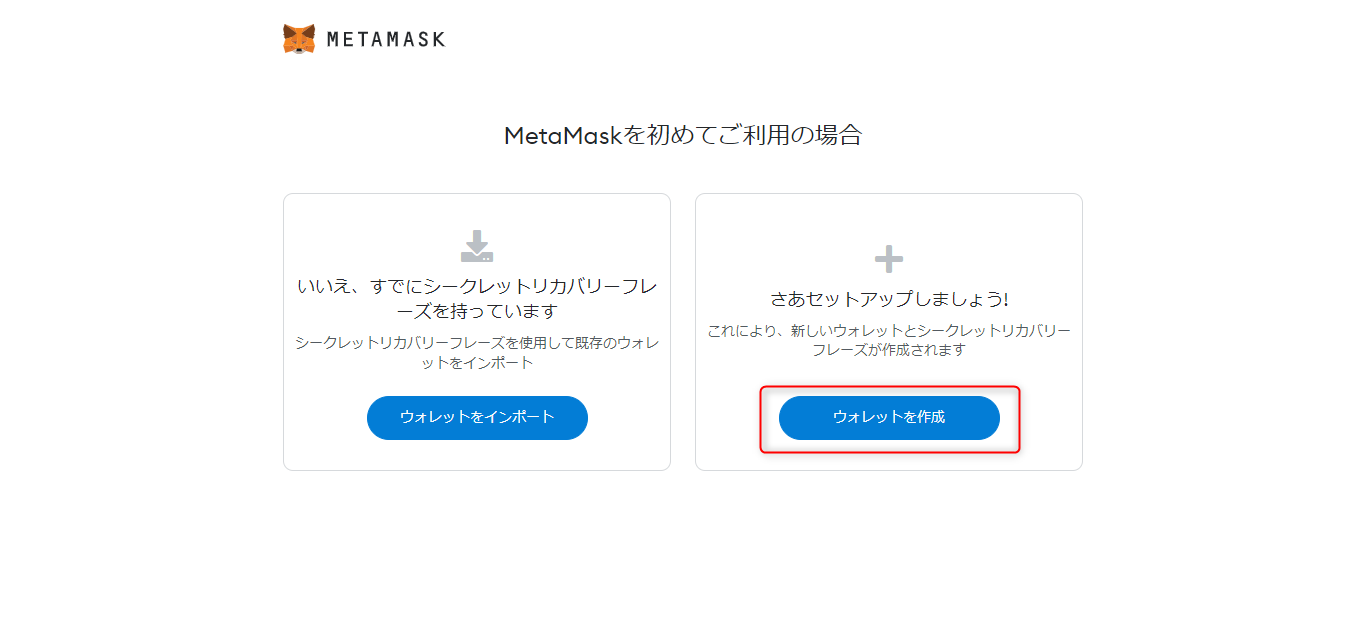Viewport: 1366px width, 625px height.
Task: Click the METAMASK wordmark text
Action: tap(385, 40)
